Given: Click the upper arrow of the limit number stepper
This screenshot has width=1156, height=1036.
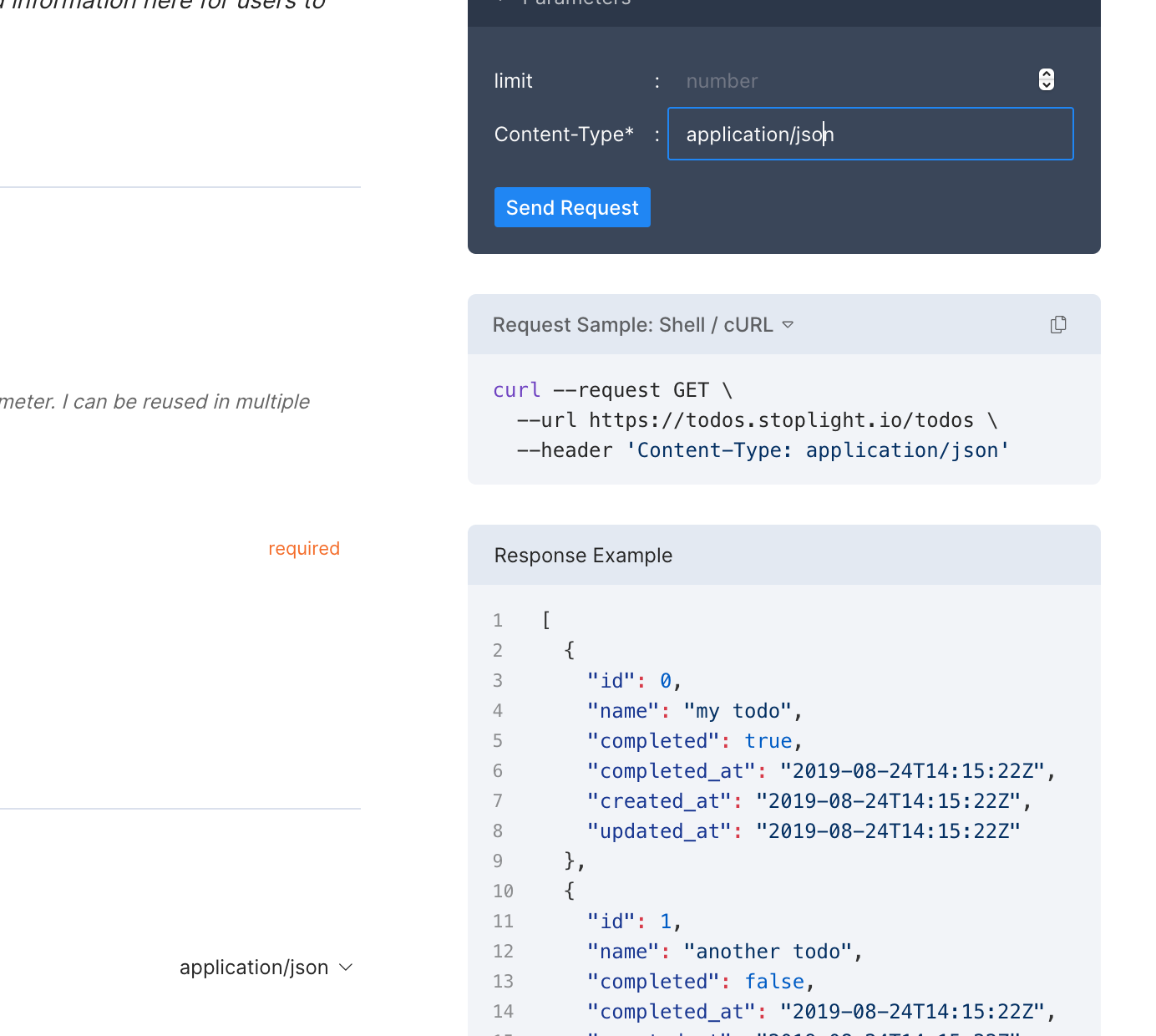Looking at the screenshot, I should (1046, 74).
